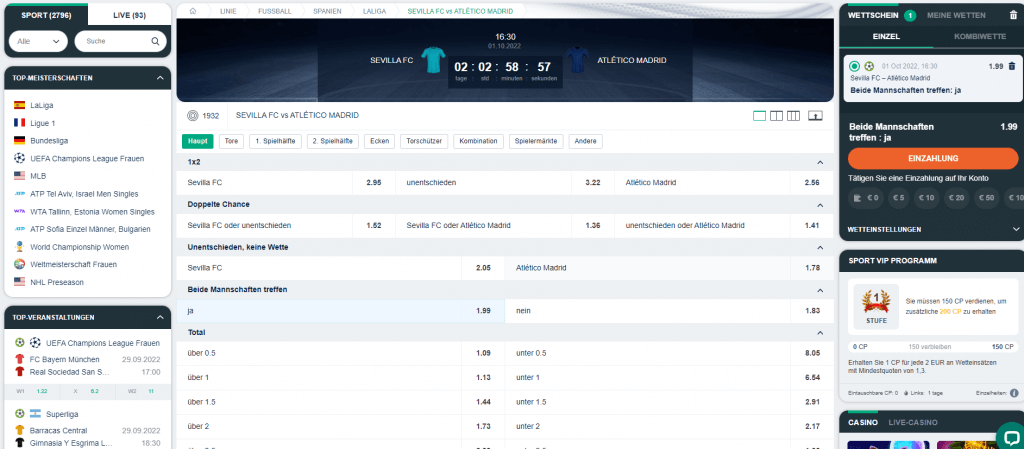Click the Germany flag next to Bundesliga

click(x=19, y=140)
